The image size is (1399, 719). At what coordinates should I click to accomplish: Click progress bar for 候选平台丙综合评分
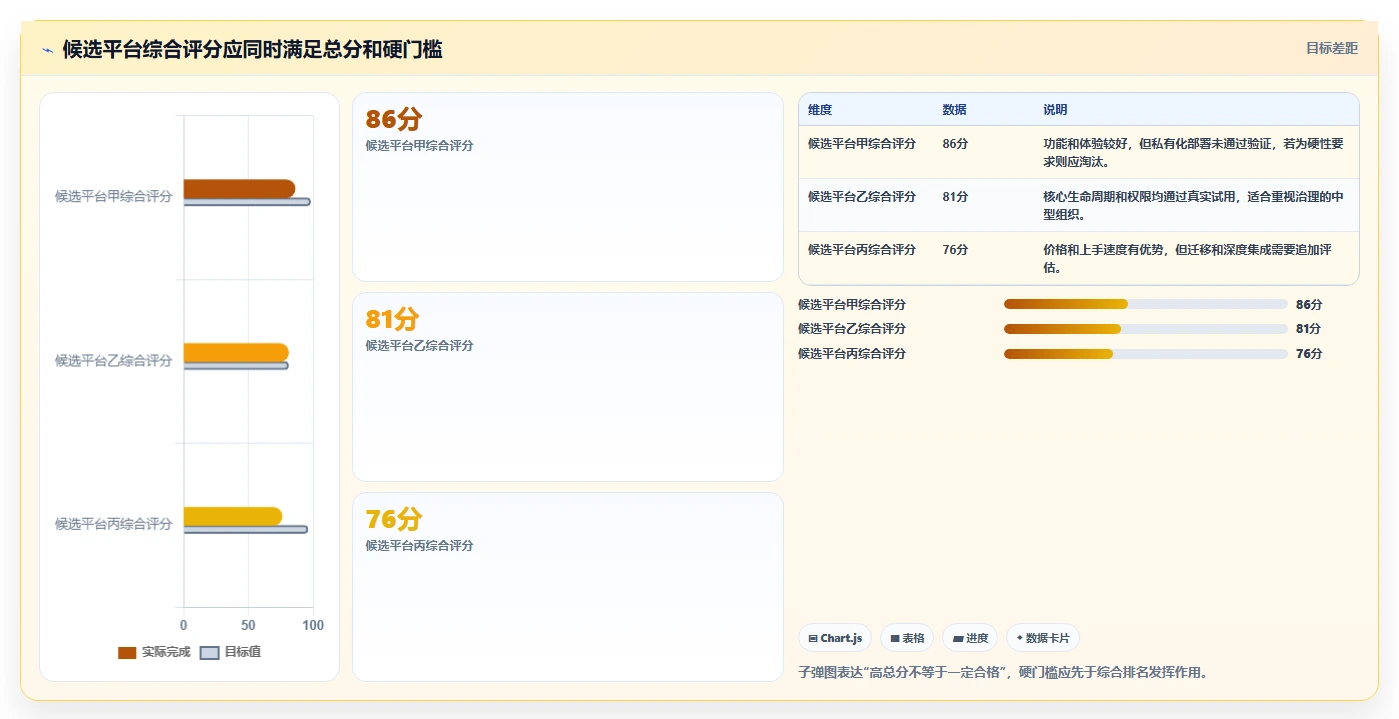click(1146, 354)
